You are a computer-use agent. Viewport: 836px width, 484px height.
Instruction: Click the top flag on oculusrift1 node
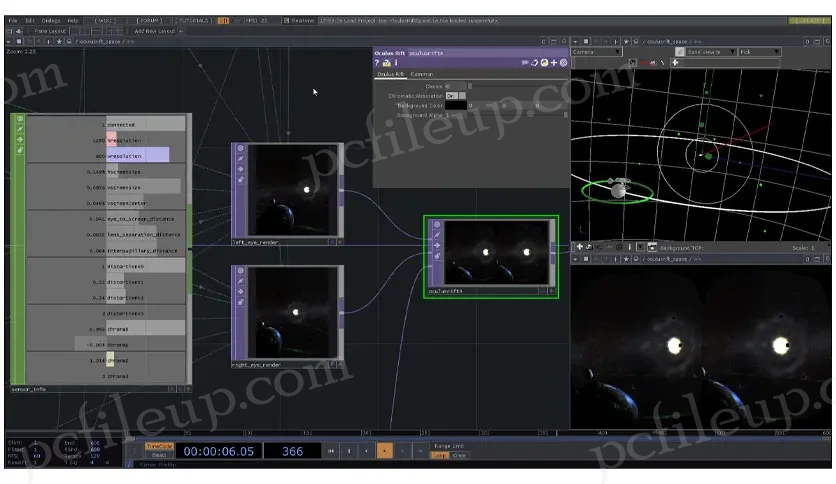(x=435, y=225)
